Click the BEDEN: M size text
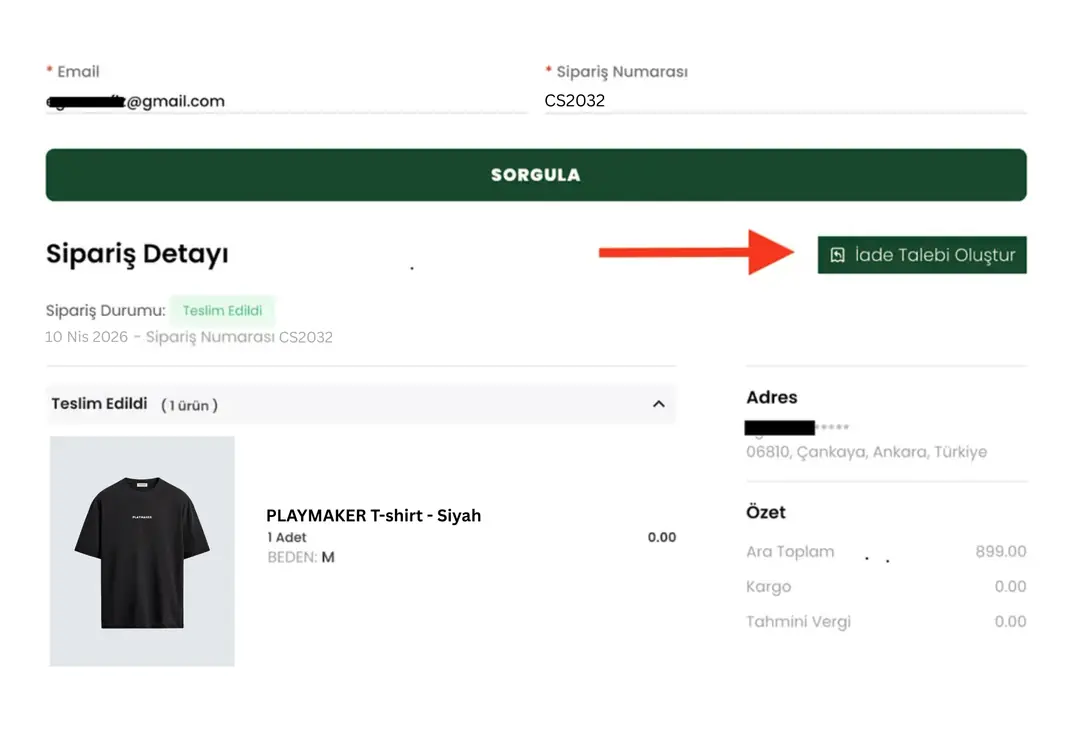The width and height of the screenshot is (1080, 741). [x=300, y=557]
